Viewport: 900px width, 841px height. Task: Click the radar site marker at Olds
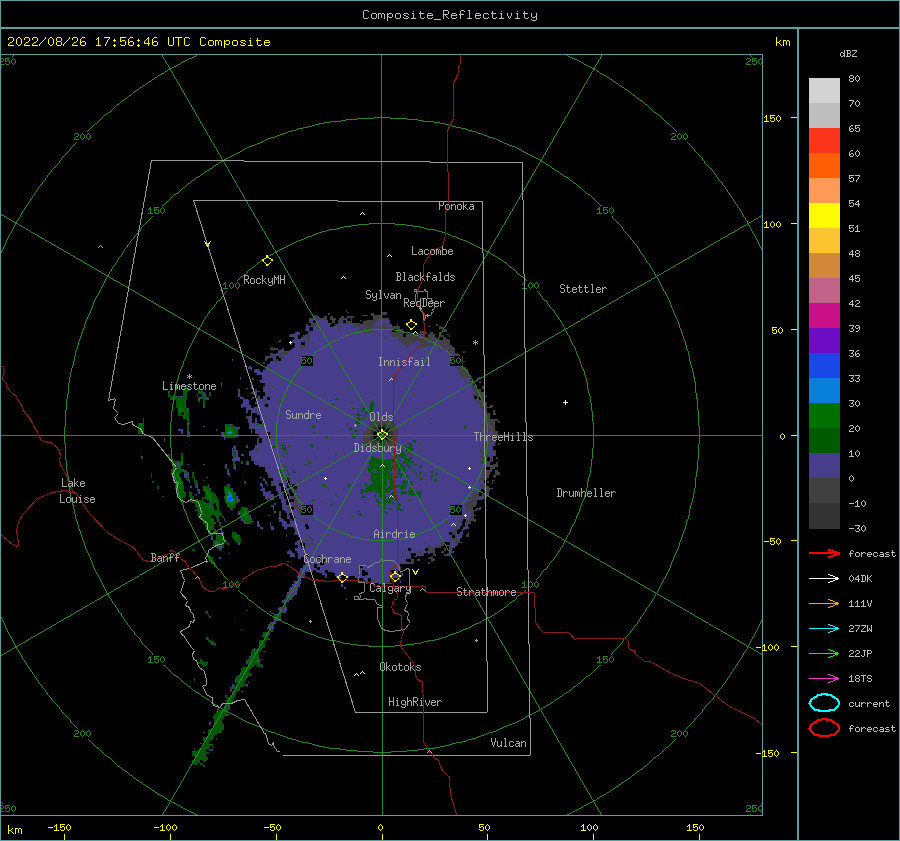pyautogui.click(x=382, y=435)
